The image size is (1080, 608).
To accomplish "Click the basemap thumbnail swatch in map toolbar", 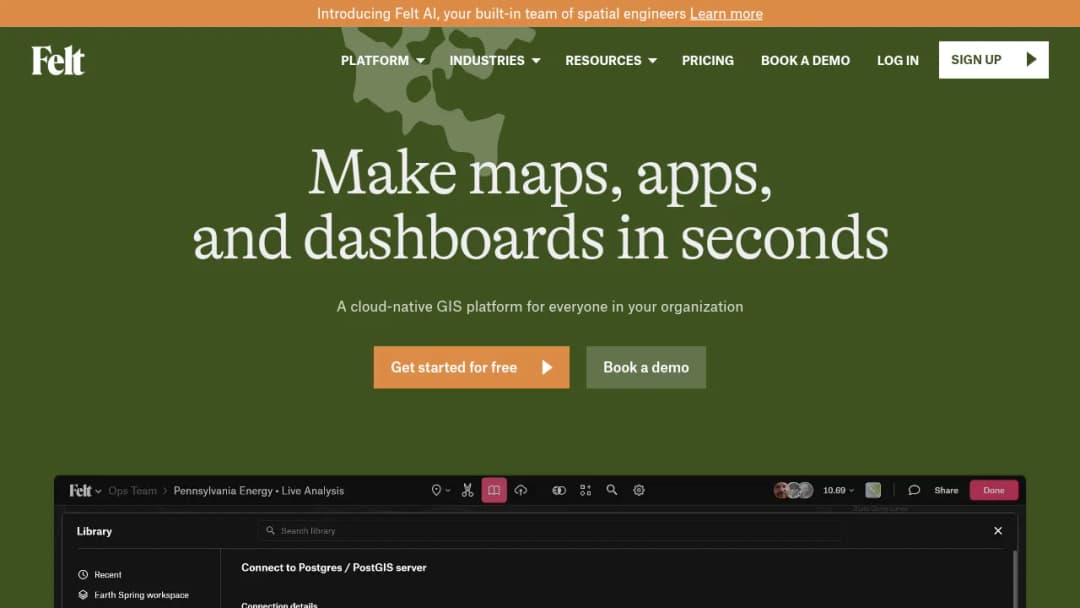I will pyautogui.click(x=873, y=490).
